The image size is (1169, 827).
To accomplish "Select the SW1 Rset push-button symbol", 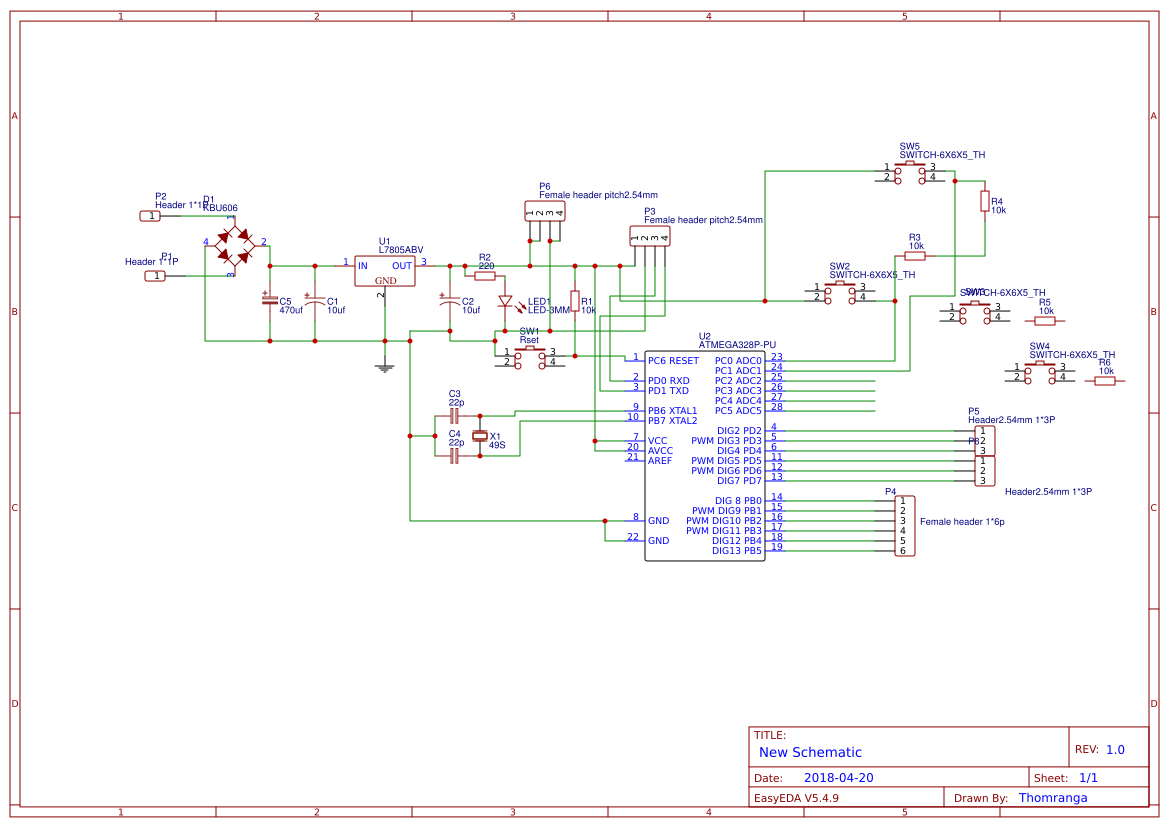I will (x=530, y=357).
